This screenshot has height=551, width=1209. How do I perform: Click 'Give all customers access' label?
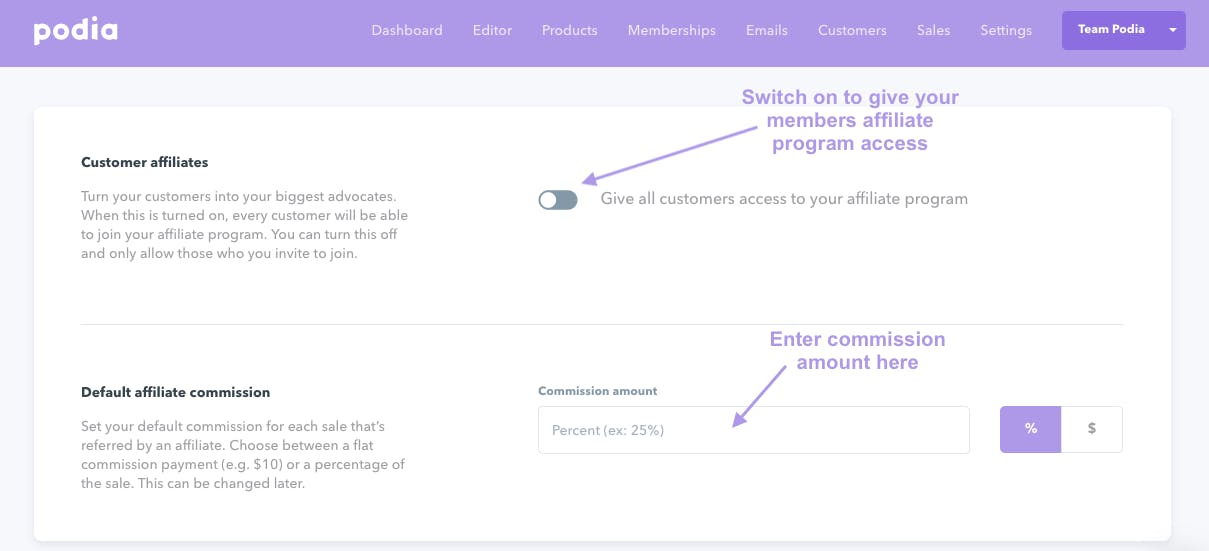(x=784, y=199)
